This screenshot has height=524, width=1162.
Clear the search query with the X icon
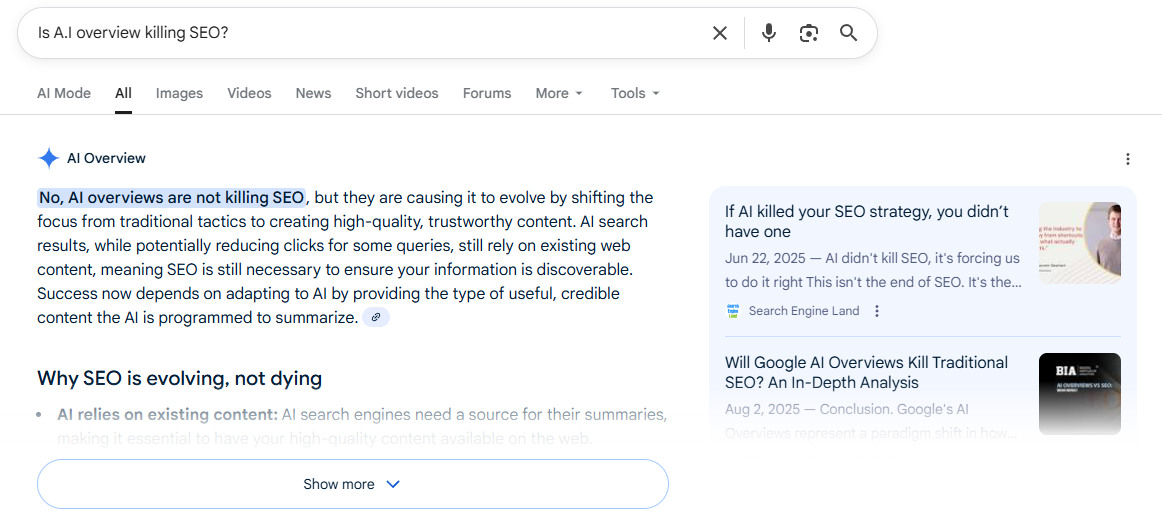pos(720,33)
